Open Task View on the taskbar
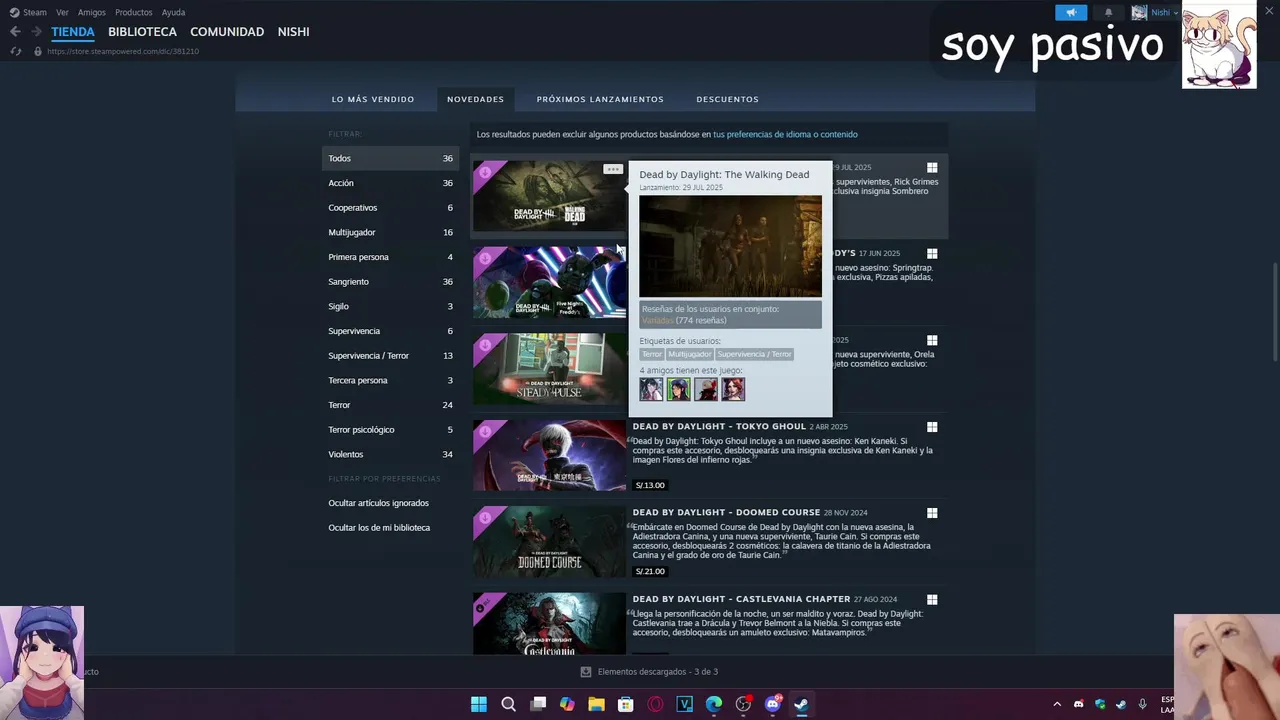Viewport: 1280px width, 720px height. click(x=538, y=704)
